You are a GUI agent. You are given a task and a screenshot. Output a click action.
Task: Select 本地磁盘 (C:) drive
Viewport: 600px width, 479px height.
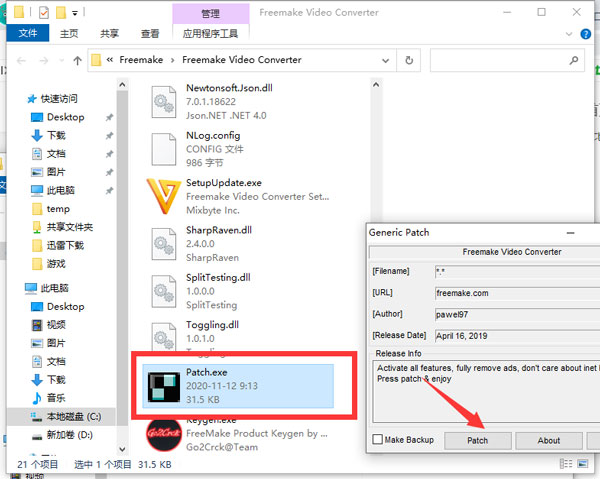pos(74,416)
